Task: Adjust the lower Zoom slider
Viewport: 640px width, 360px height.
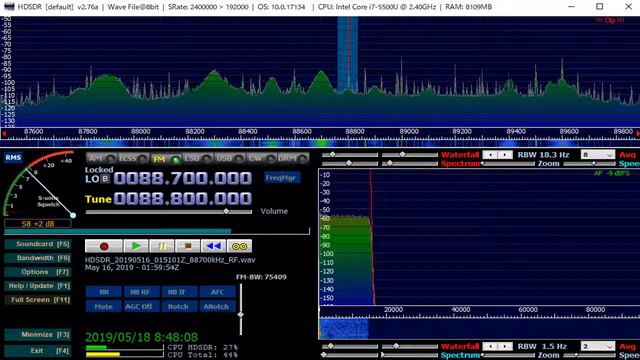Action: coord(508,355)
